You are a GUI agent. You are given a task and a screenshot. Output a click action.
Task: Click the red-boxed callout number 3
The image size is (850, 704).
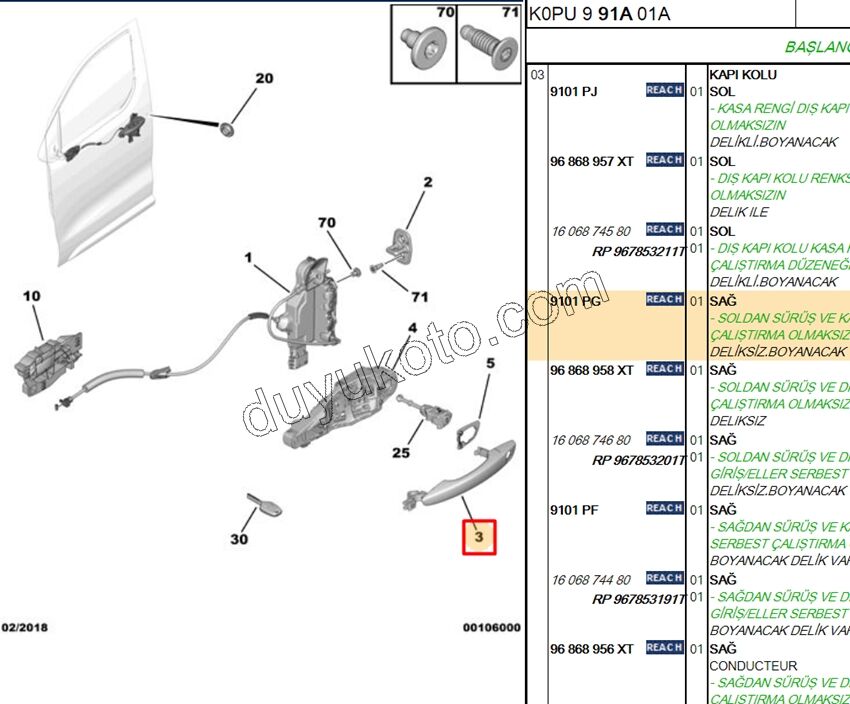coord(478,538)
